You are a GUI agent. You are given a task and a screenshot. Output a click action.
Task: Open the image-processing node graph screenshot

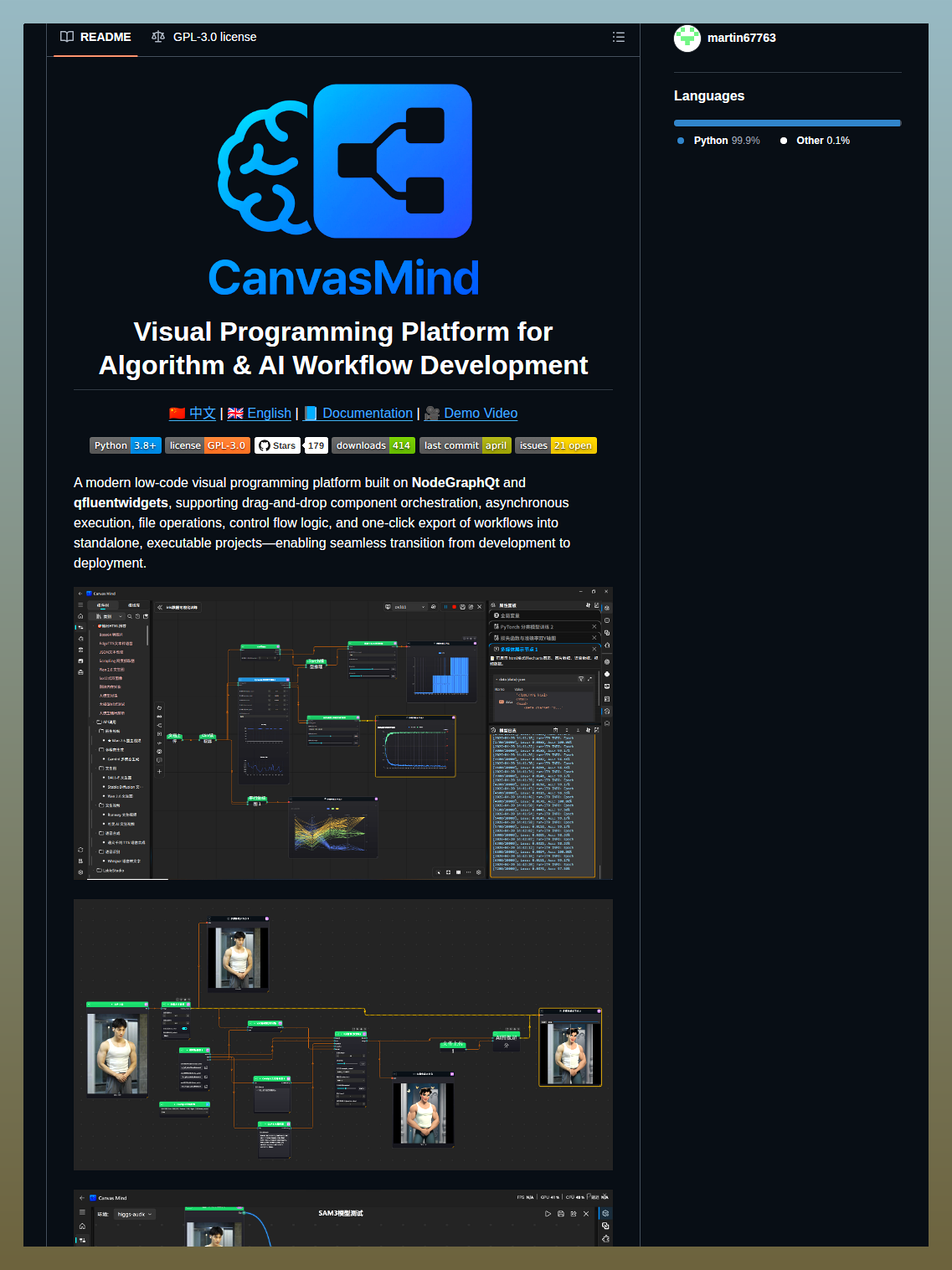tap(343, 1035)
